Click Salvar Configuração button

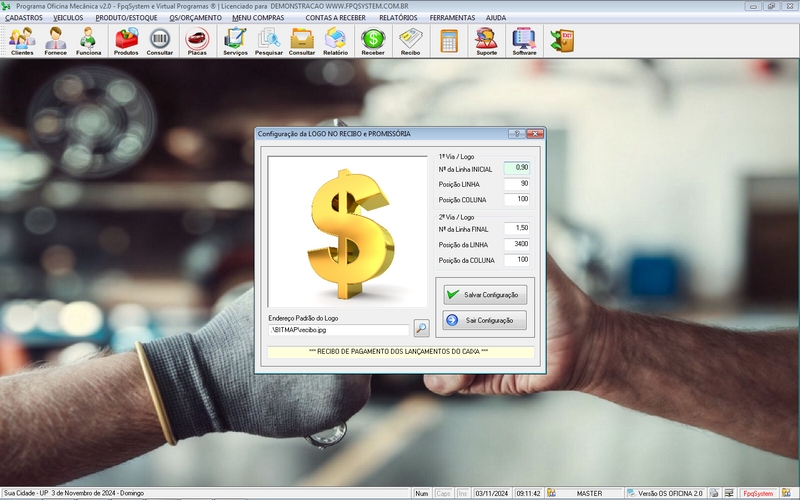[484, 295]
